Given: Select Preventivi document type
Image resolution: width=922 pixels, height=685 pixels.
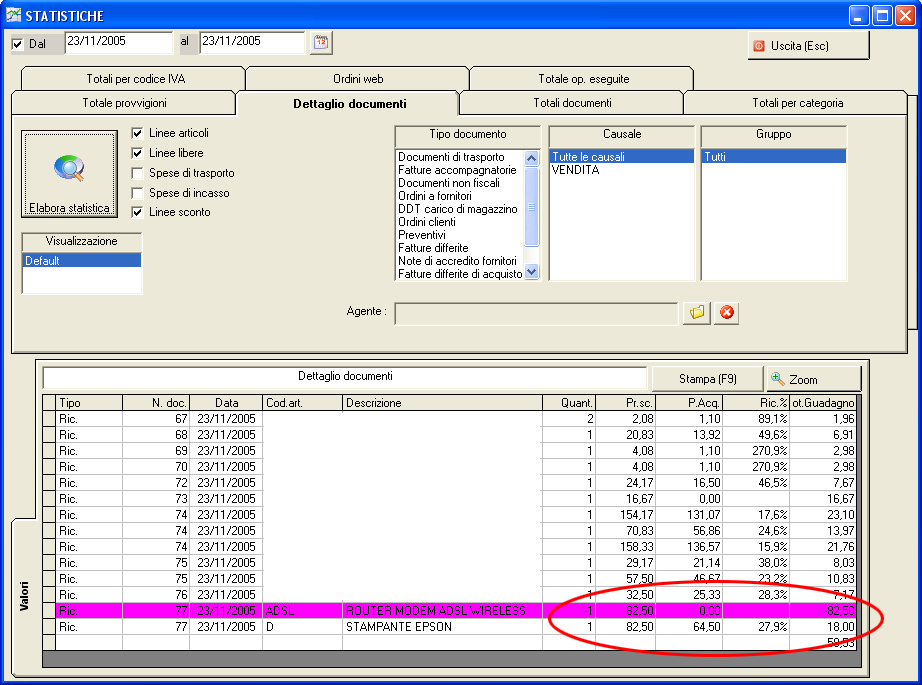Looking at the screenshot, I should 422,235.
